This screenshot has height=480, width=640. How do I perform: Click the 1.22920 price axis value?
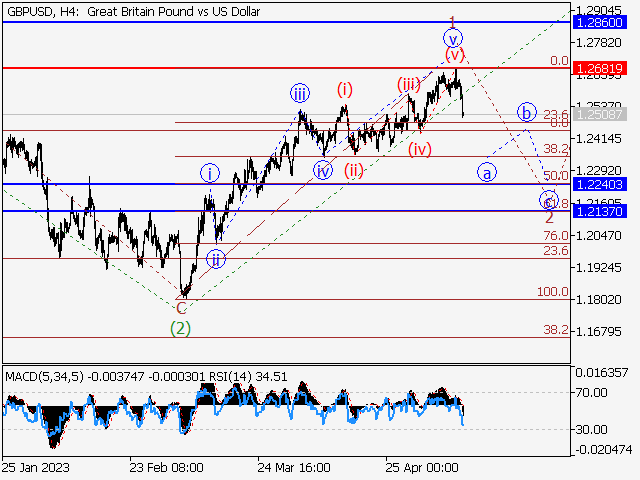598,171
